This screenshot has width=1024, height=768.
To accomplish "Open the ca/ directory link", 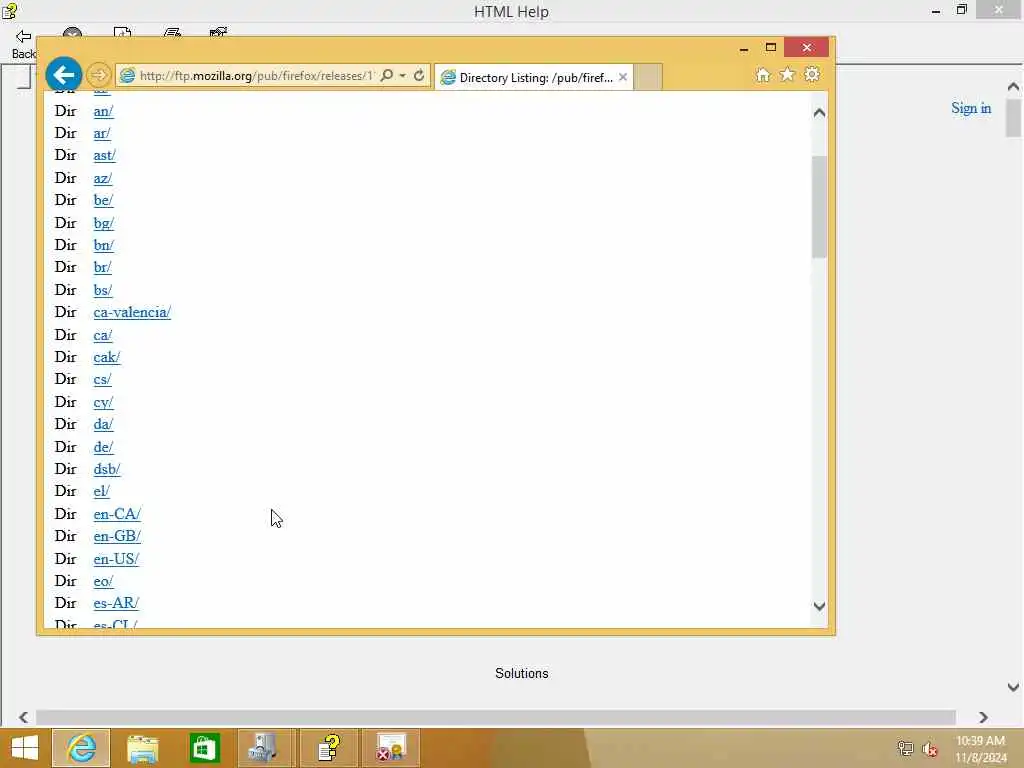I will tap(103, 335).
